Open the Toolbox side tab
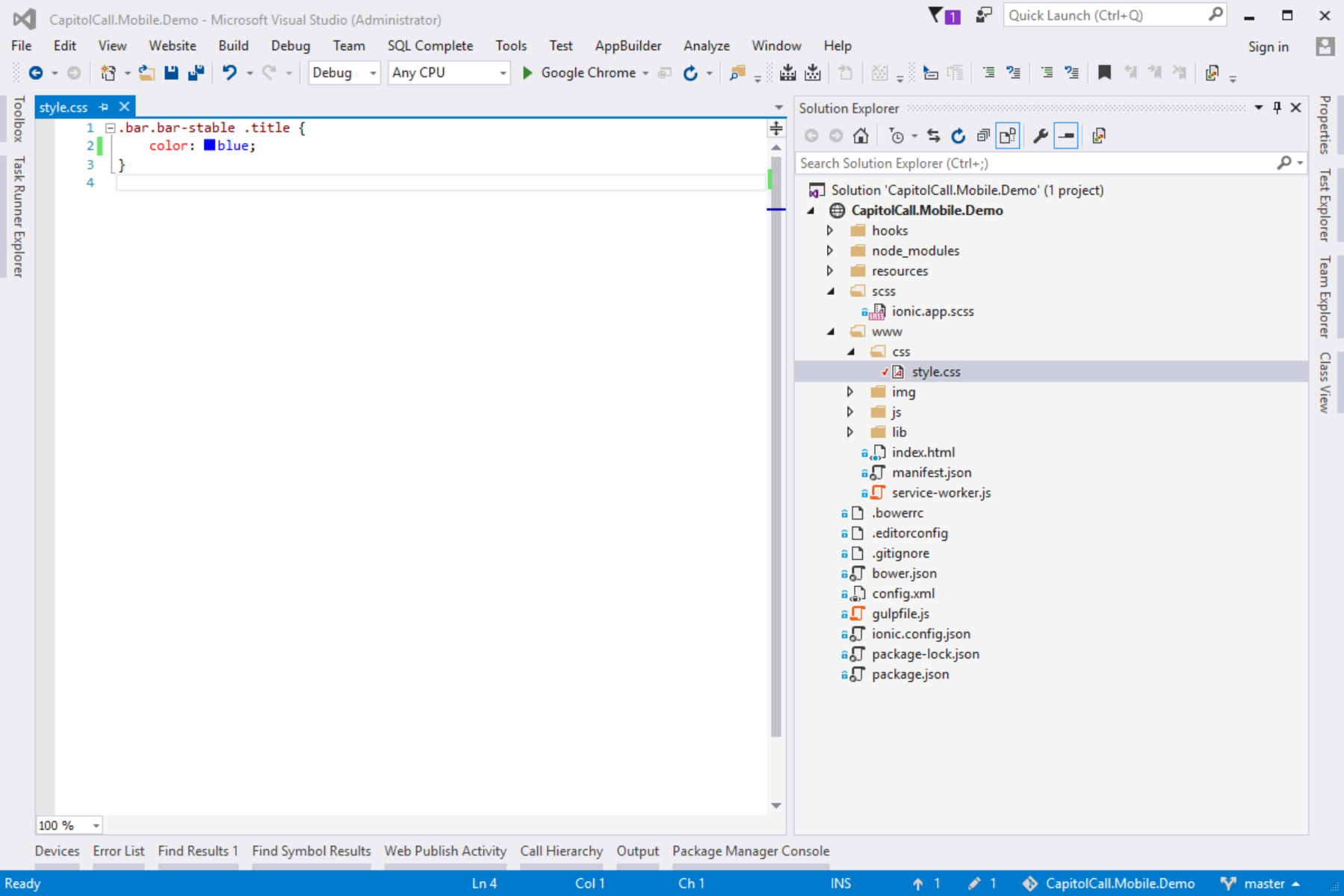 (19, 119)
